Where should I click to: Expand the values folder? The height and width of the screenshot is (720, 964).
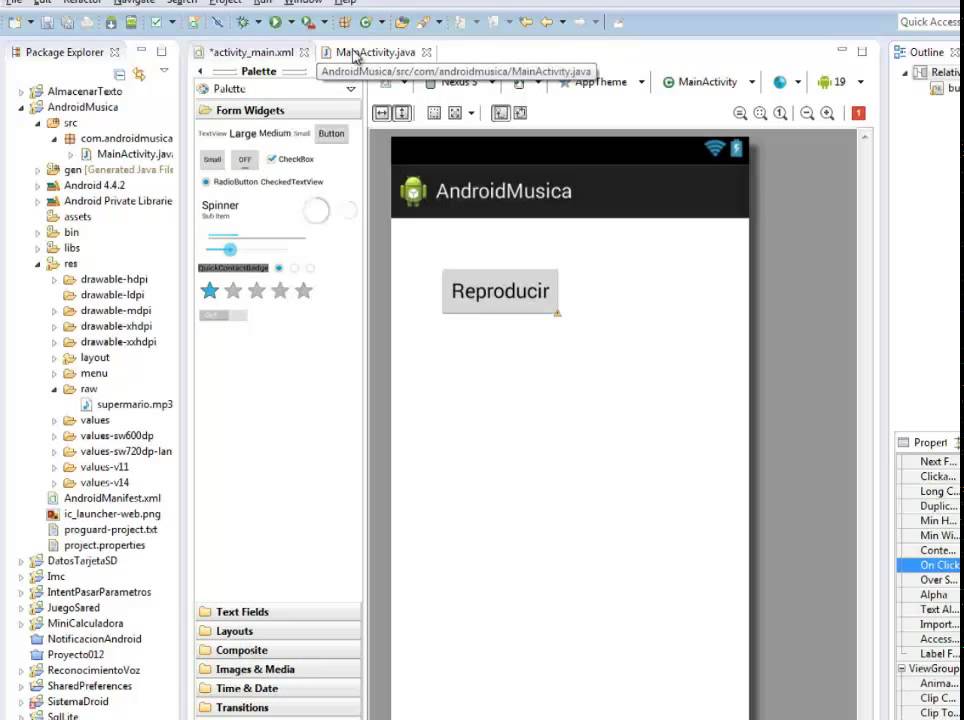point(54,421)
